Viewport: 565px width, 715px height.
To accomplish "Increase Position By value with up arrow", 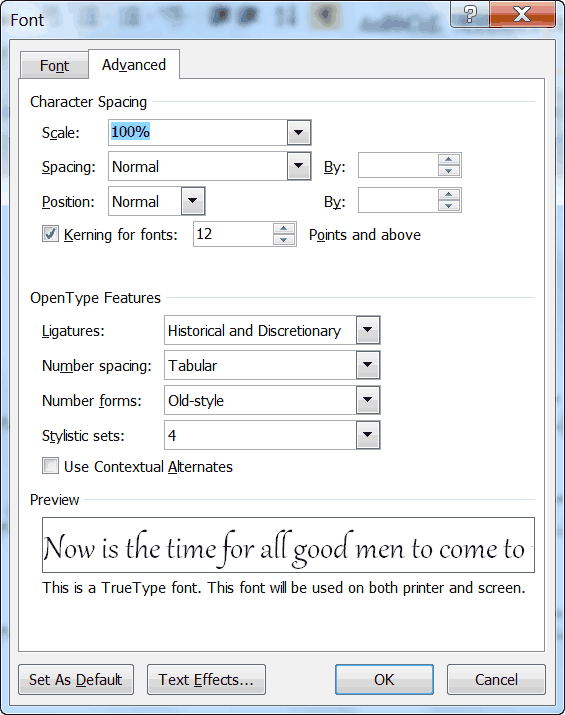I will (449, 195).
